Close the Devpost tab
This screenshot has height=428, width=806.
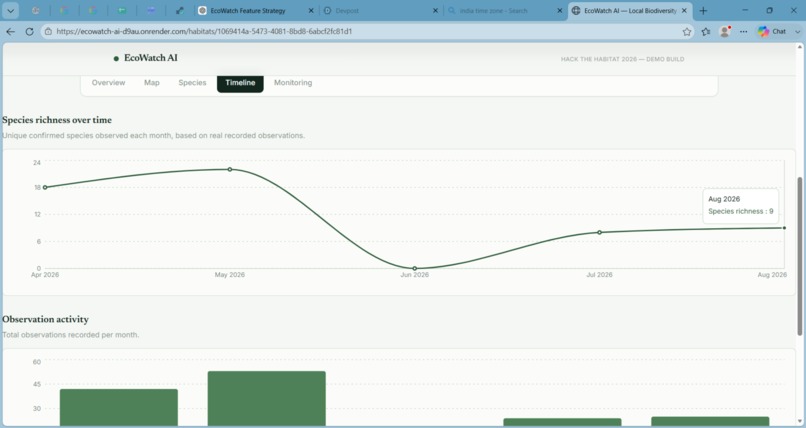[435, 10]
